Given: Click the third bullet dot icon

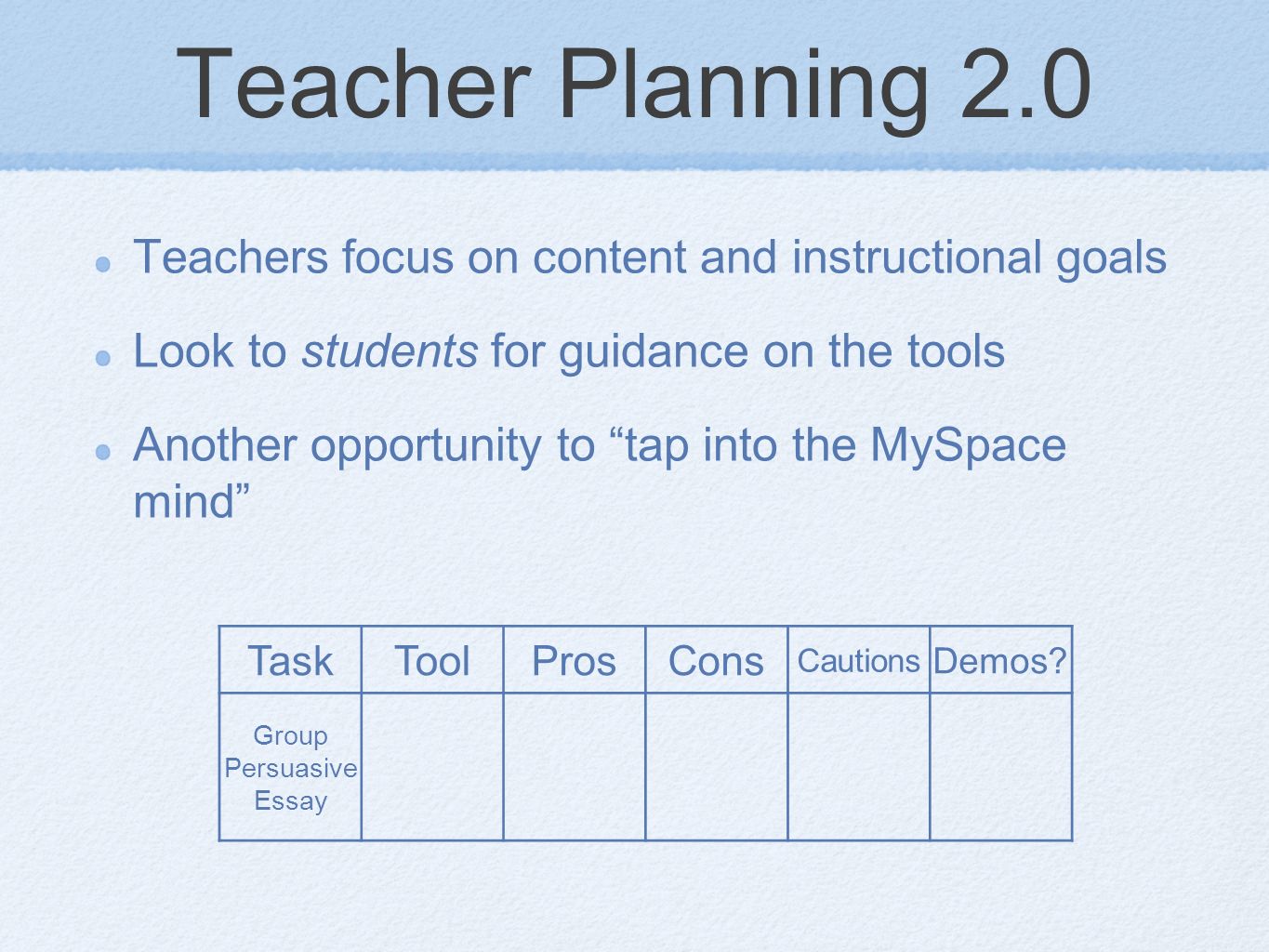Looking at the screenshot, I should pos(105,451).
